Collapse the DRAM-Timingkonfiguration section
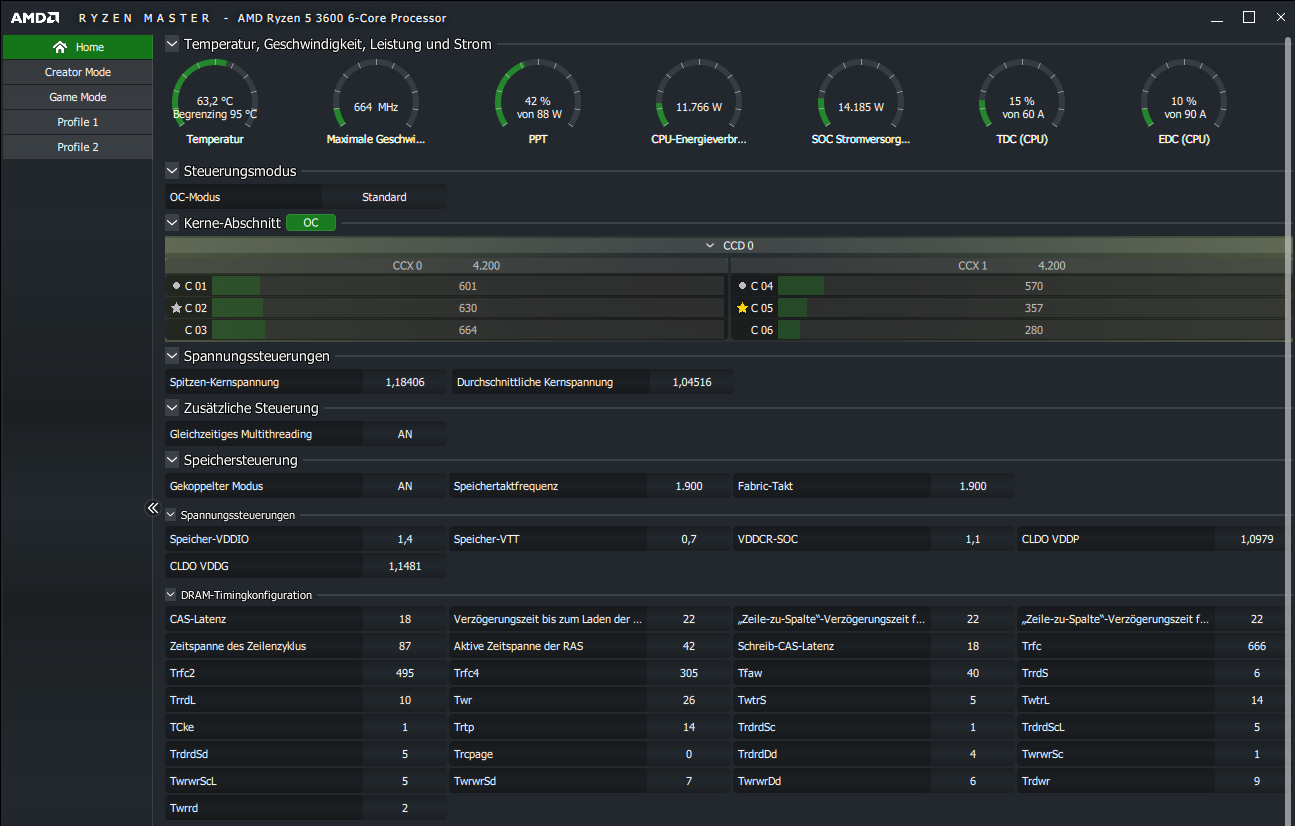The height and width of the screenshot is (826, 1295). coord(172,595)
